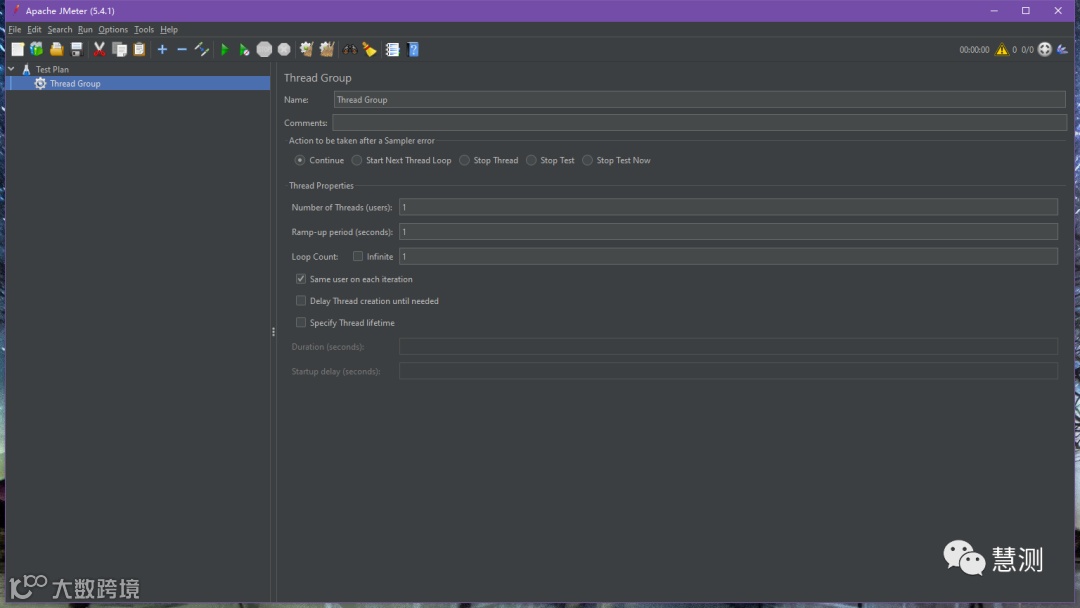This screenshot has height=608, width=1080.
Task: Collapse all nodes with the minus icon
Action: coord(182,49)
